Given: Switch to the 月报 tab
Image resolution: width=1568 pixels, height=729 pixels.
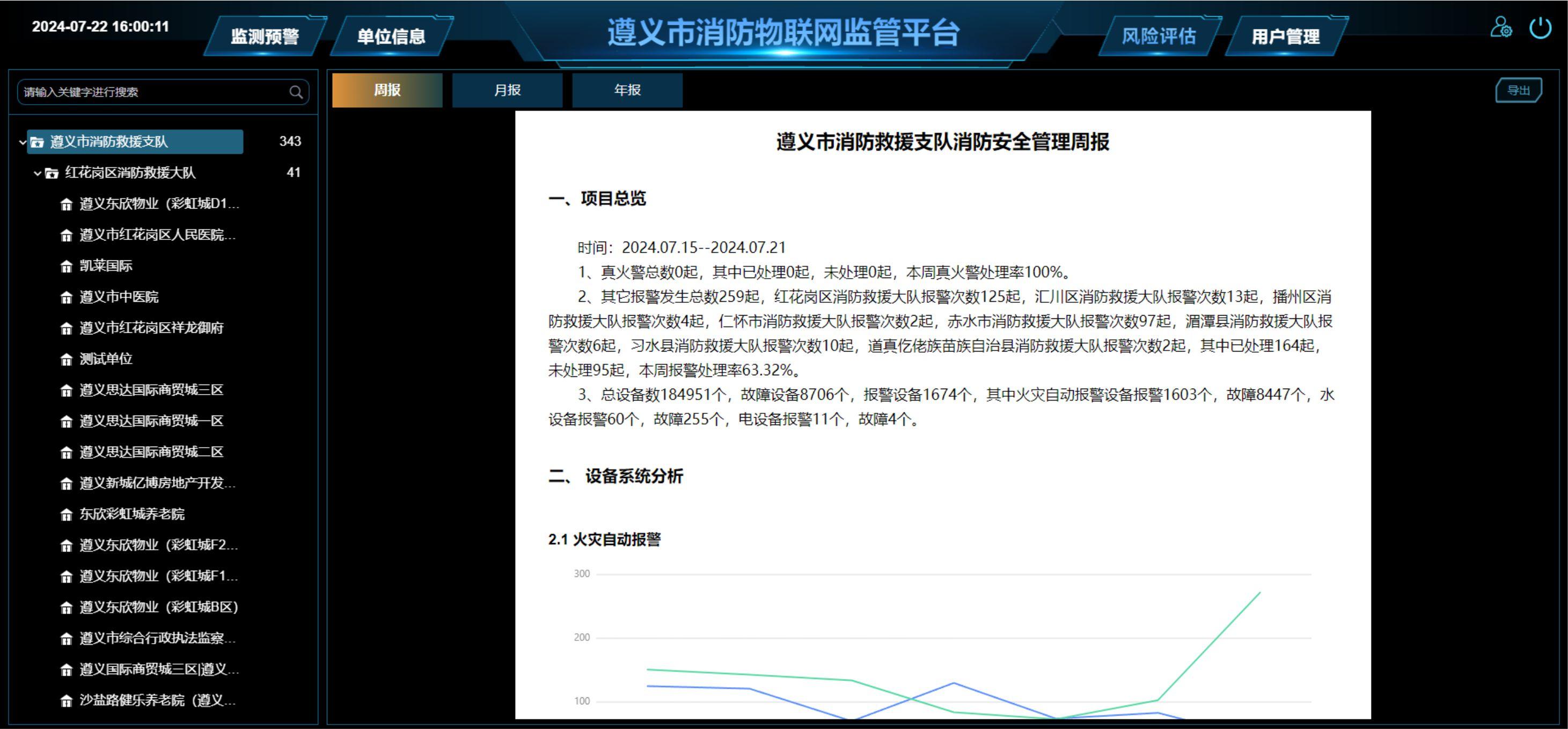Looking at the screenshot, I should click(x=507, y=90).
